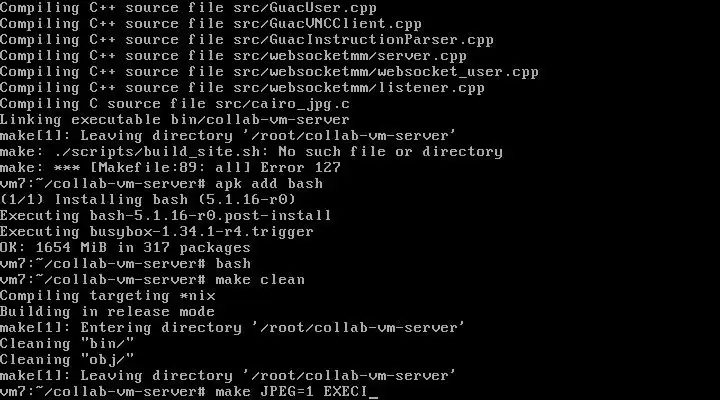720x400 pixels.
Task: Click the 'OK: 1654 MiB in 317 packages' line
Action: click(x=125, y=247)
